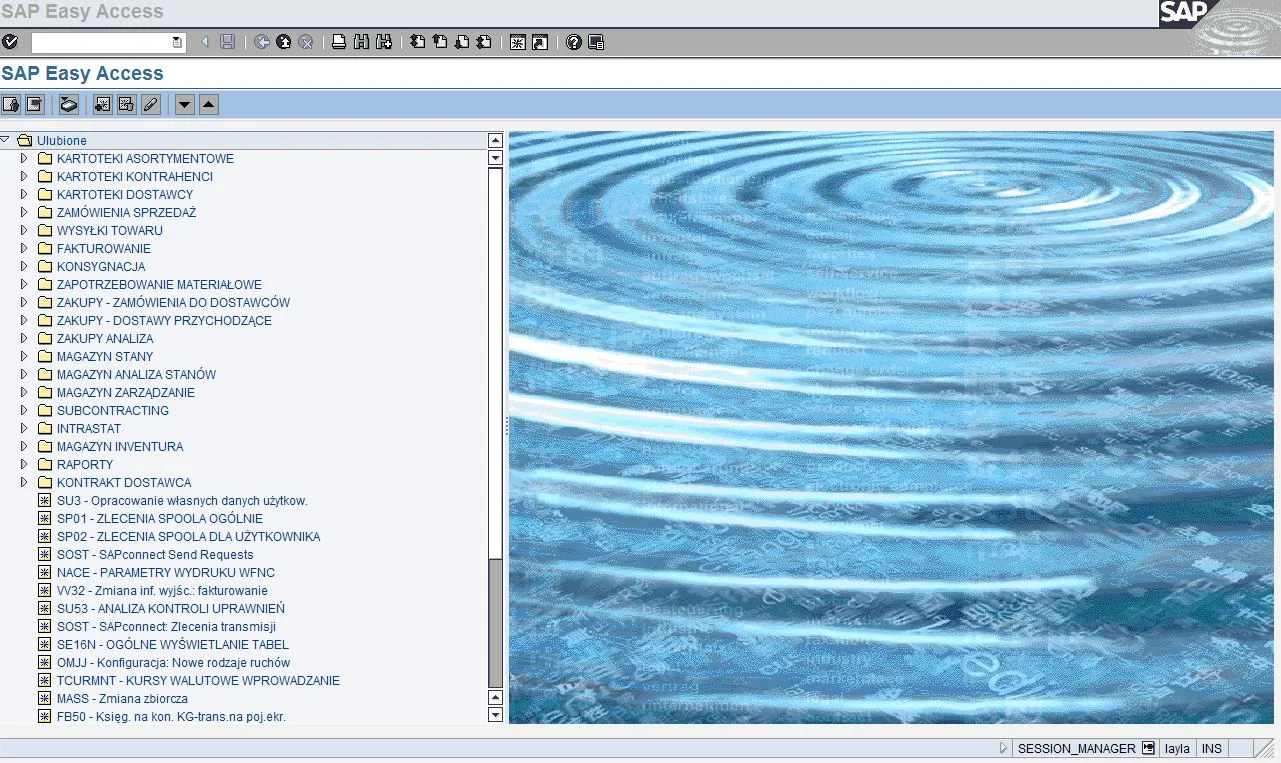This screenshot has width=1281, height=763.
Task: Click the User Menu icon
Action: coord(12,105)
